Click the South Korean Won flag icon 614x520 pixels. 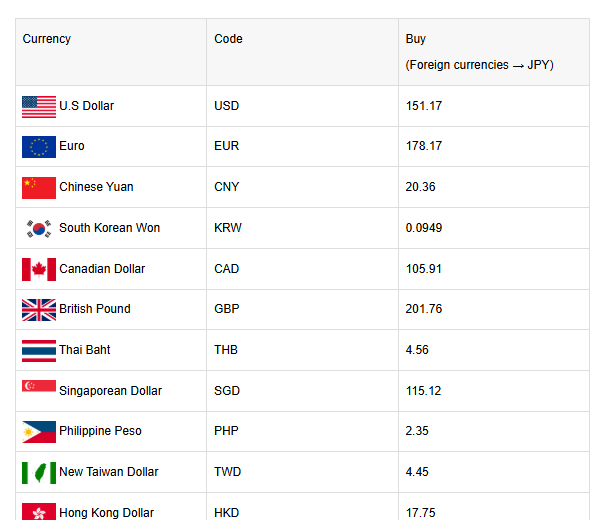(39, 228)
